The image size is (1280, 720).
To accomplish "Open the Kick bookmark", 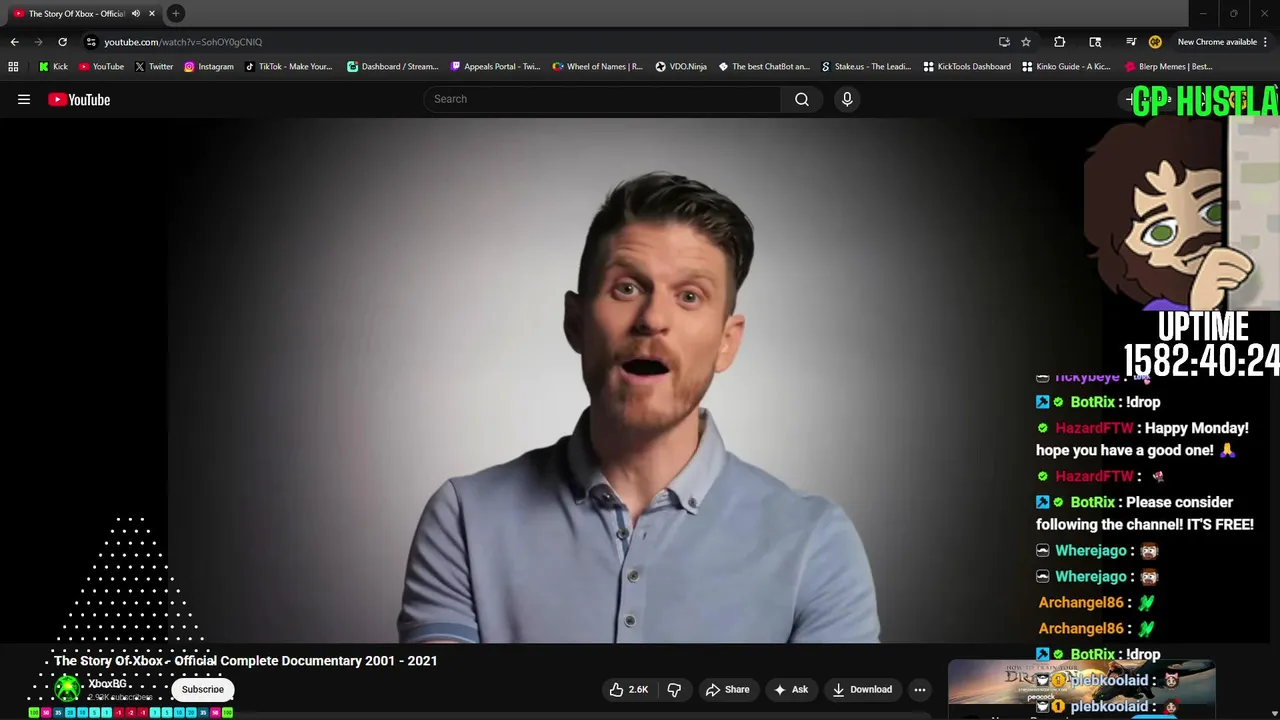I will 53,66.
